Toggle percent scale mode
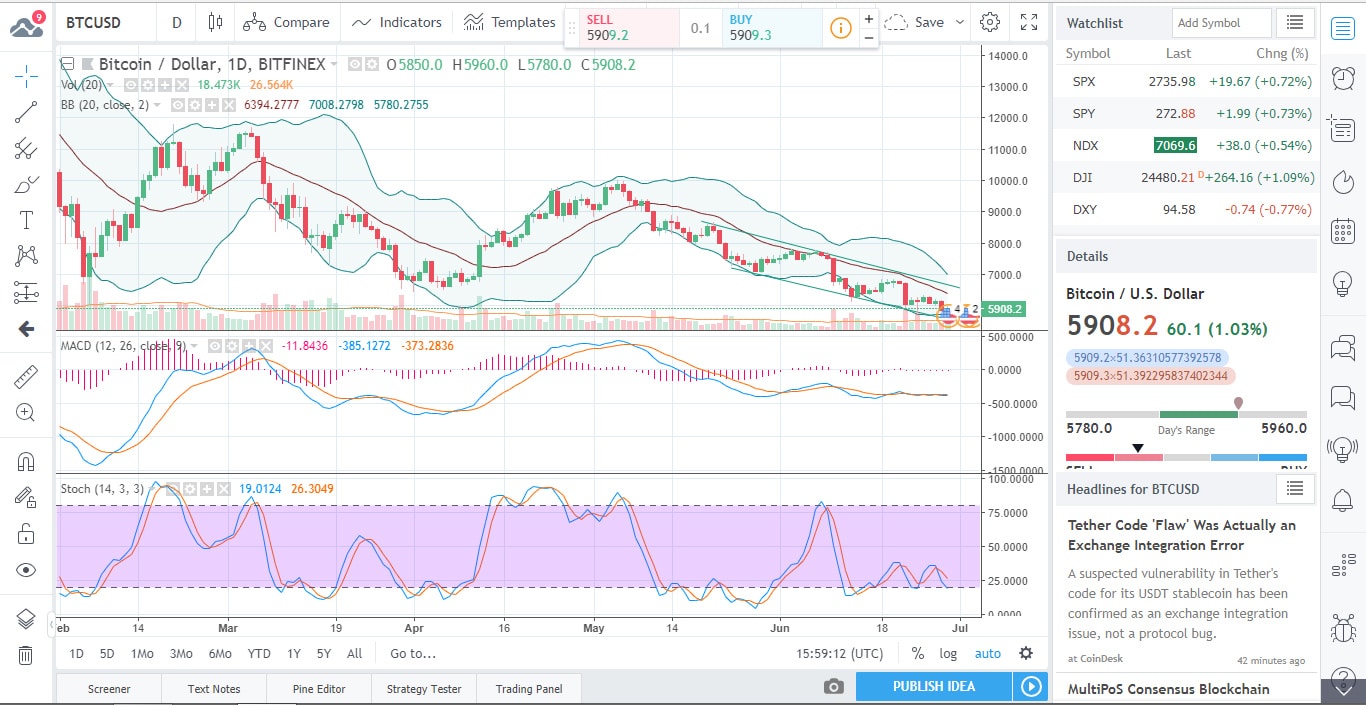 (x=918, y=653)
